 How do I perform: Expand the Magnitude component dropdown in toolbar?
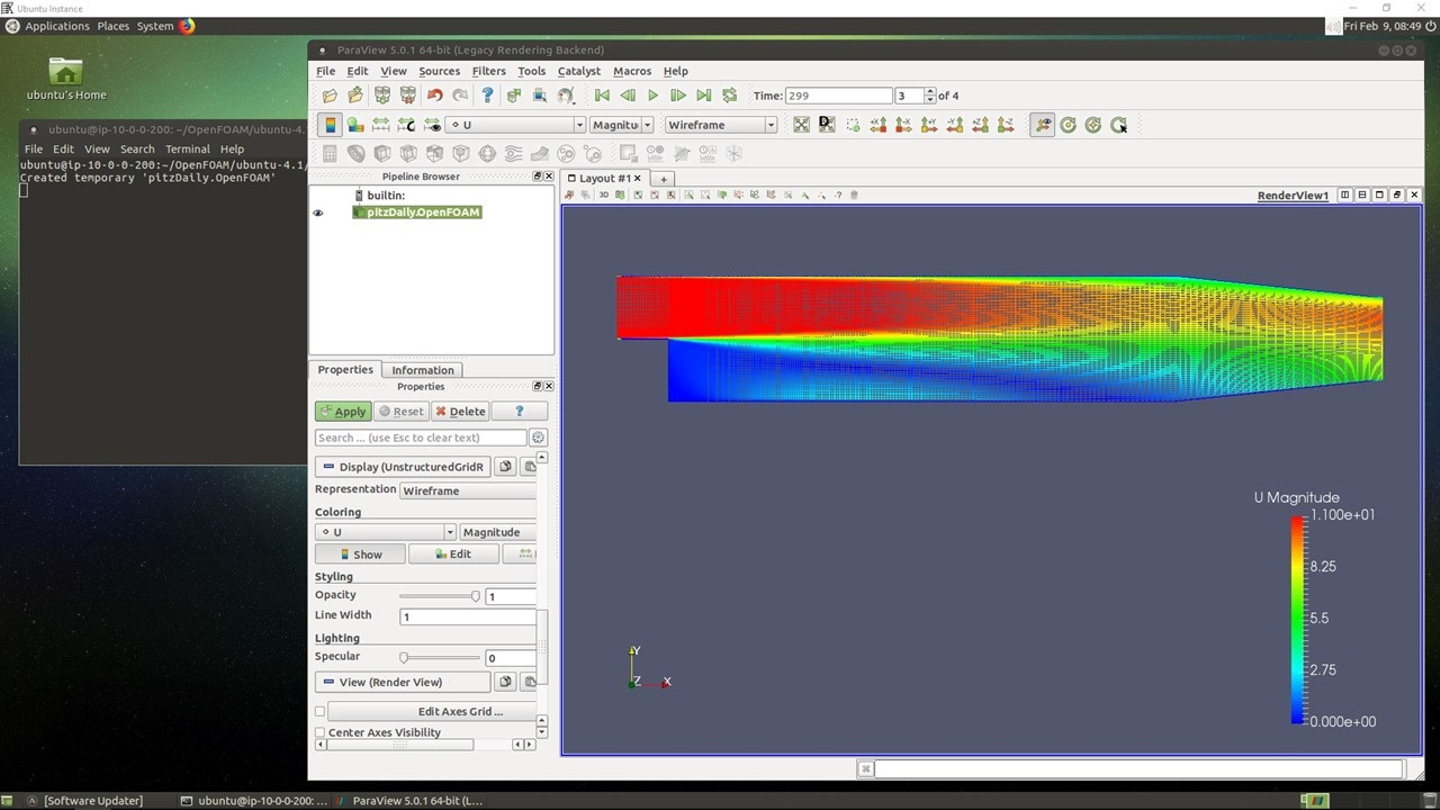click(x=647, y=125)
